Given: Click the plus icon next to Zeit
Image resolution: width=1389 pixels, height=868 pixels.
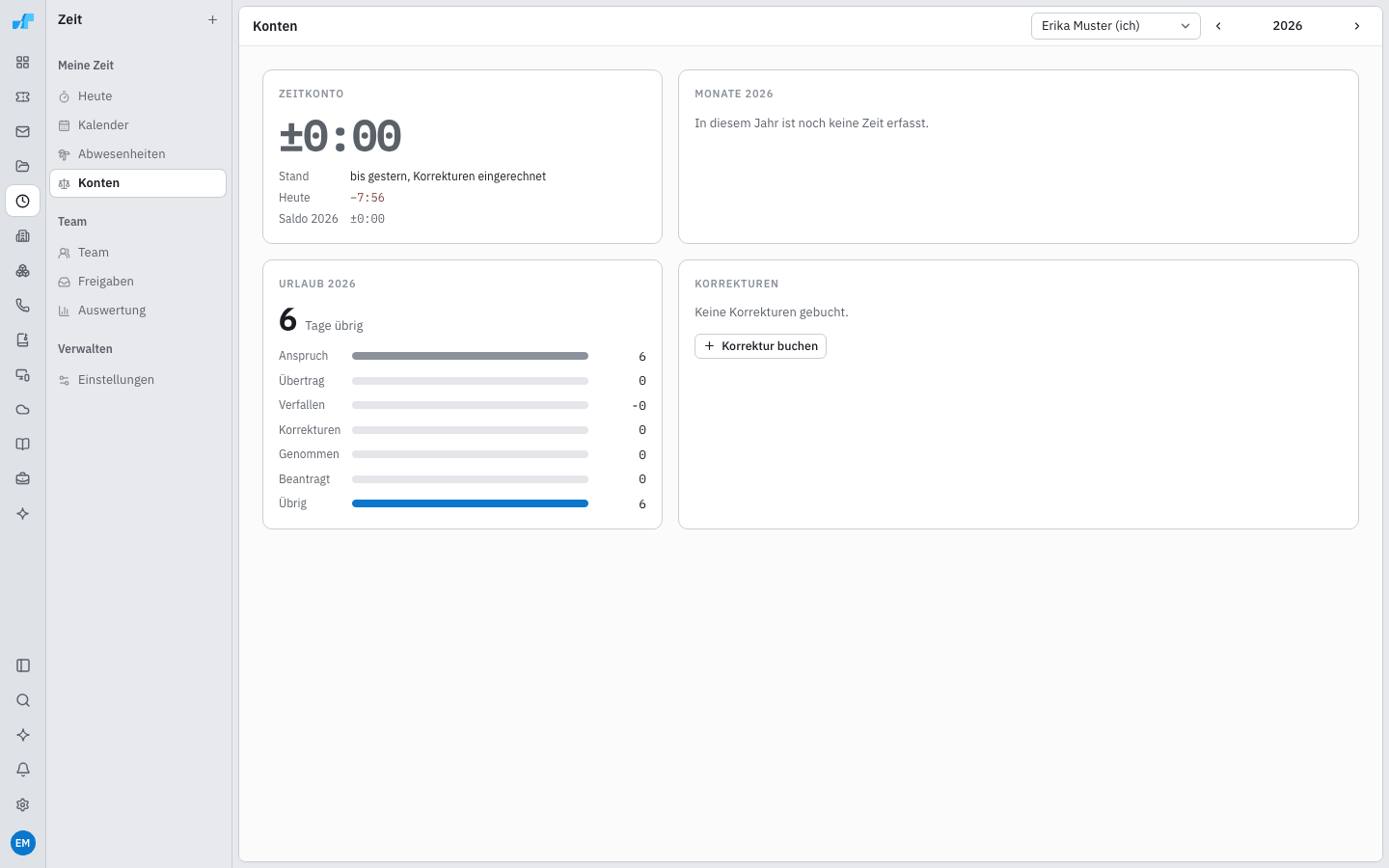Looking at the screenshot, I should coord(212,19).
